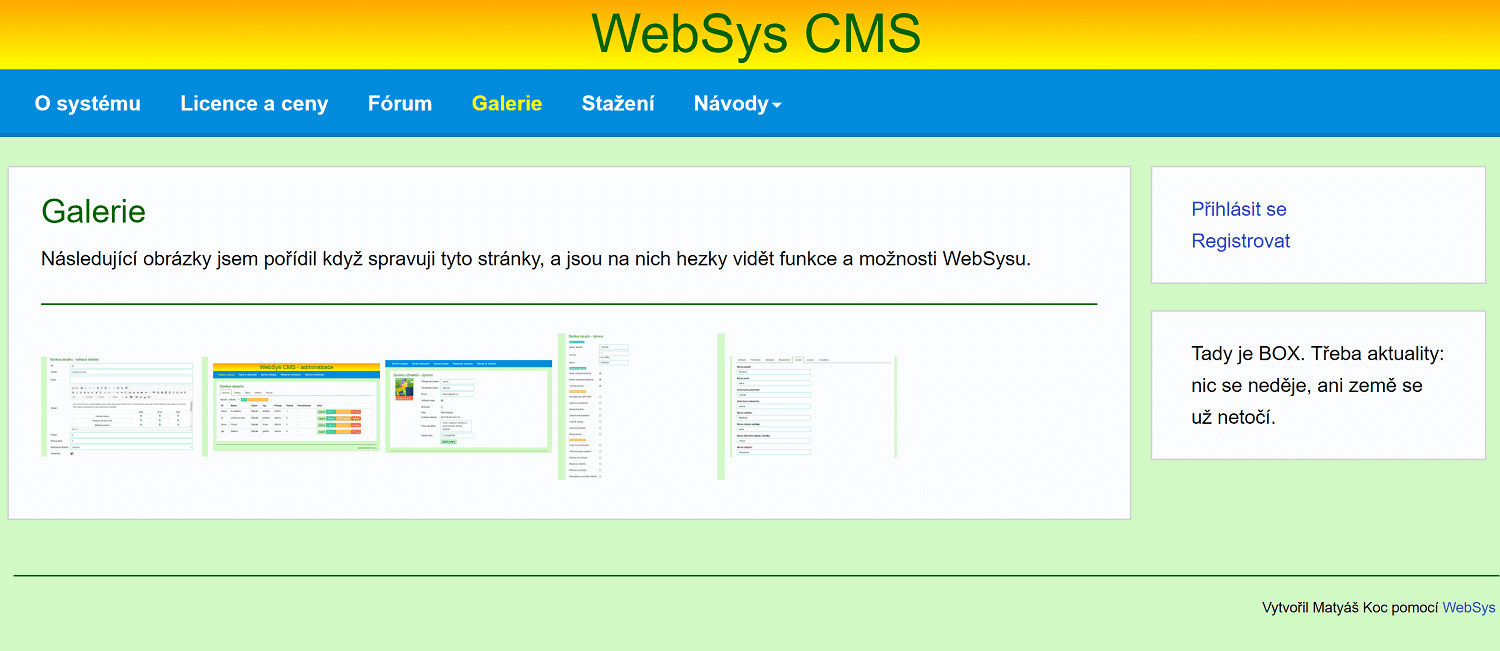The image size is (1500, 651).
Task: Open the Stažení page
Action: point(618,104)
